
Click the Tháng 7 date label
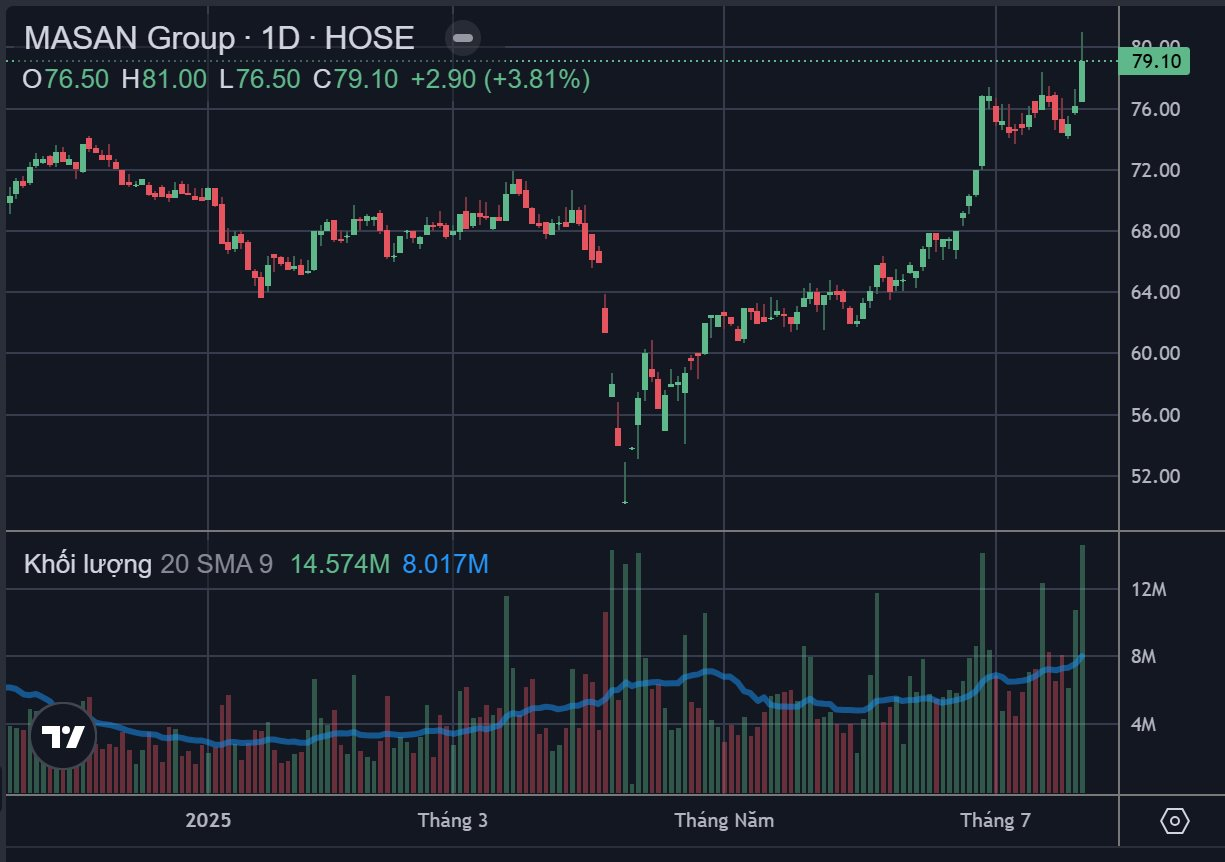tap(995, 821)
